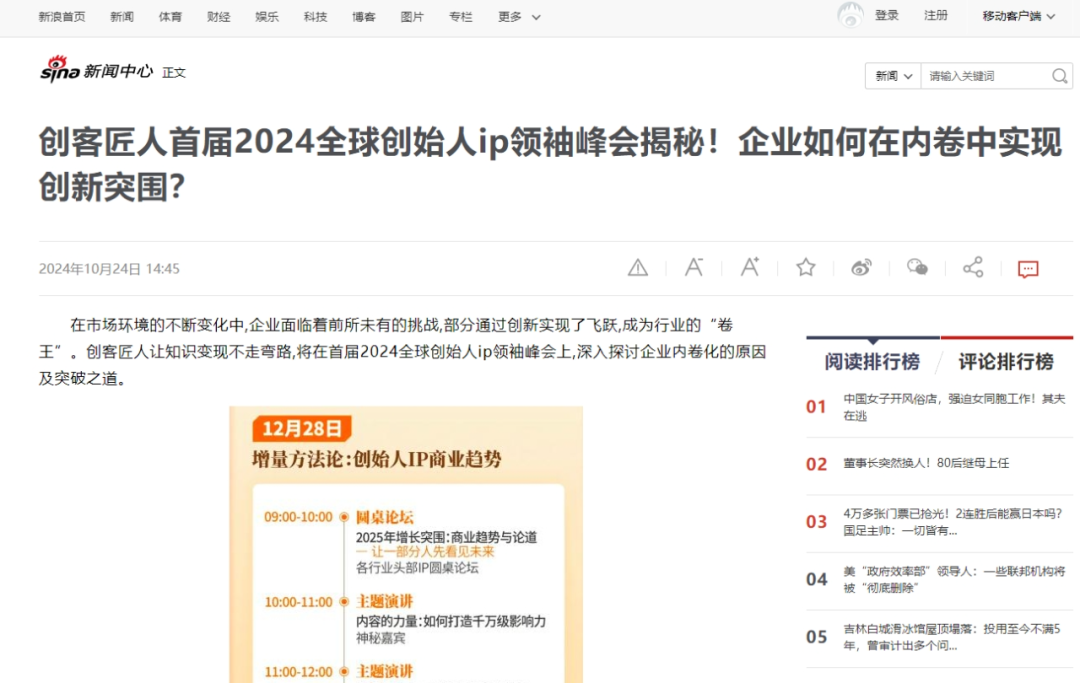Open ranked article 05 吉林白城滑冰馆
This screenshot has height=683, width=1080.
click(951, 637)
